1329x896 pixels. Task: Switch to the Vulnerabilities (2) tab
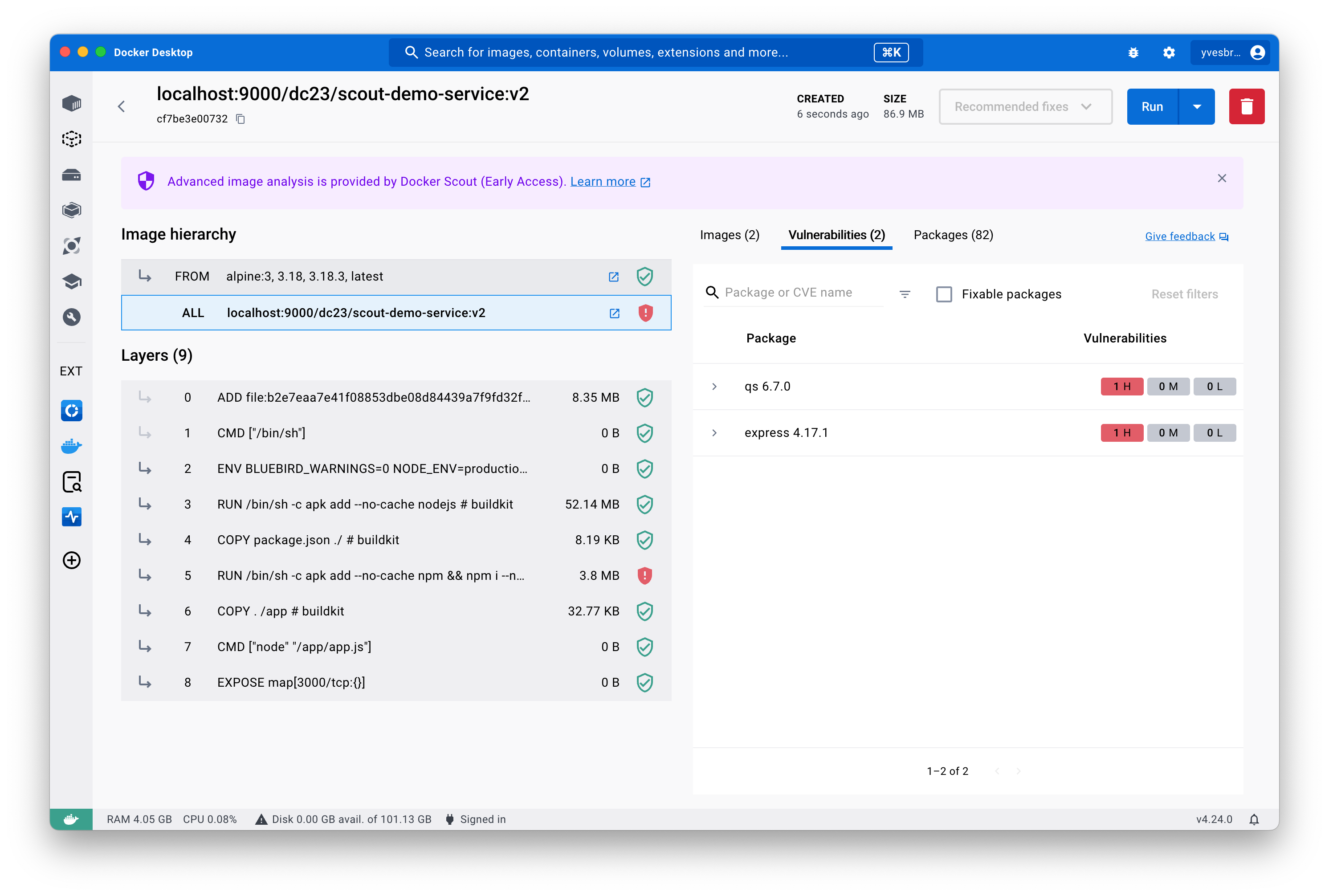pos(836,235)
